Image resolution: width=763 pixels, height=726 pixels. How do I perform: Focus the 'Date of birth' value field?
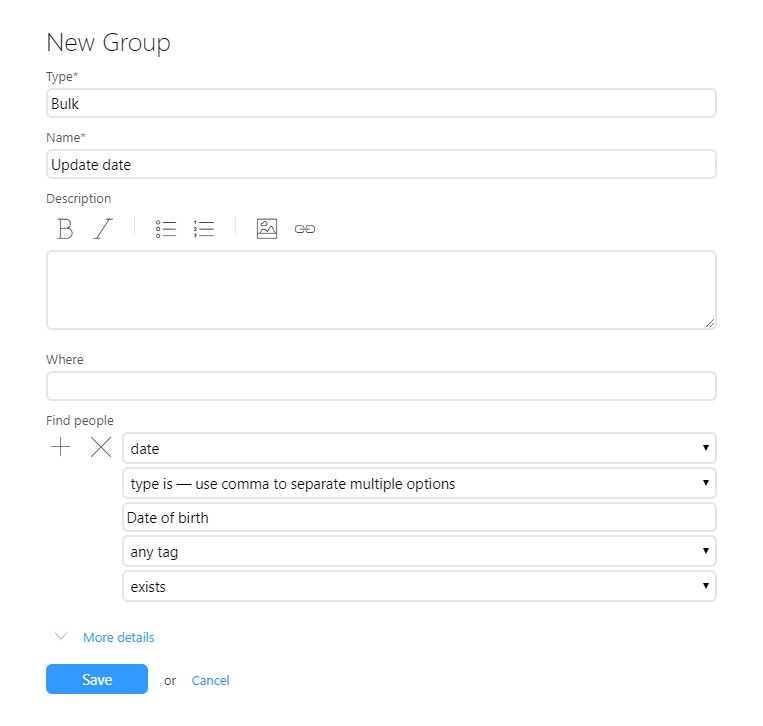[x=419, y=517]
